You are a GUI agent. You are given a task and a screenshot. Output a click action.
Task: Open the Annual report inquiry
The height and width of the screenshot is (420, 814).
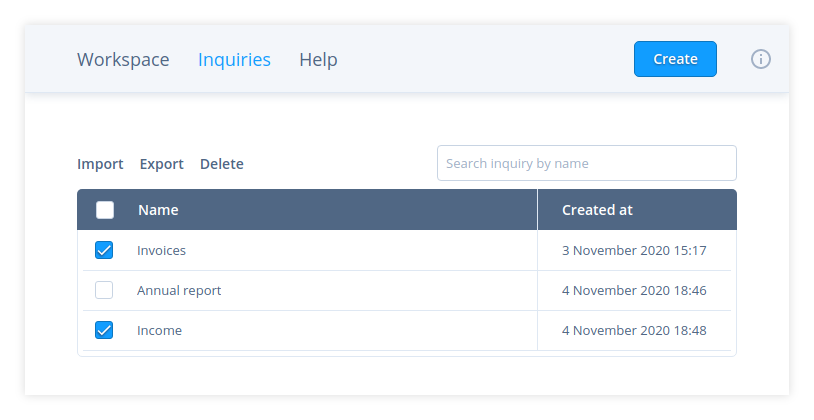(179, 290)
